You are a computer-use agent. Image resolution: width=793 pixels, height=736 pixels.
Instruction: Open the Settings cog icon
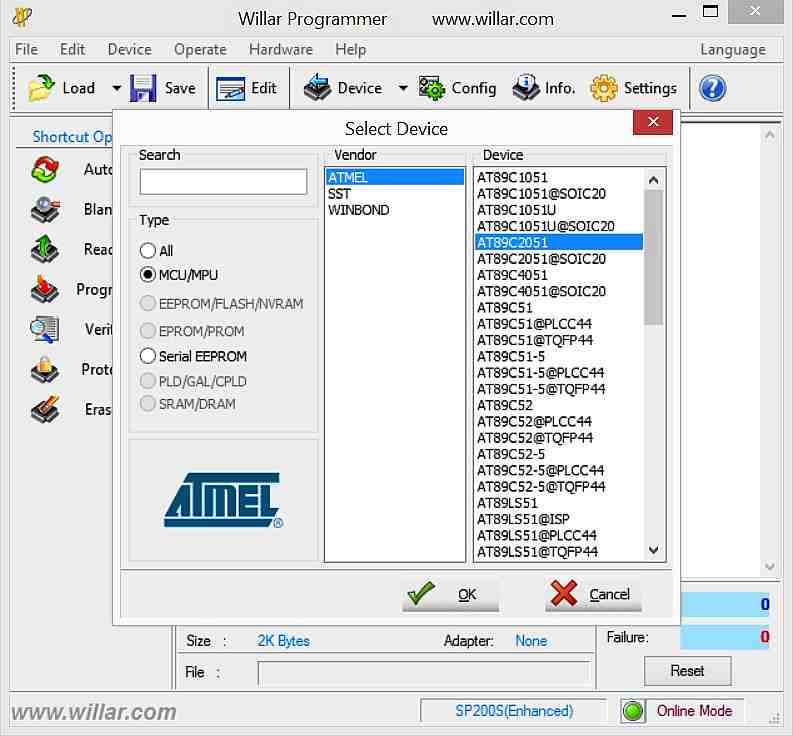click(x=604, y=88)
